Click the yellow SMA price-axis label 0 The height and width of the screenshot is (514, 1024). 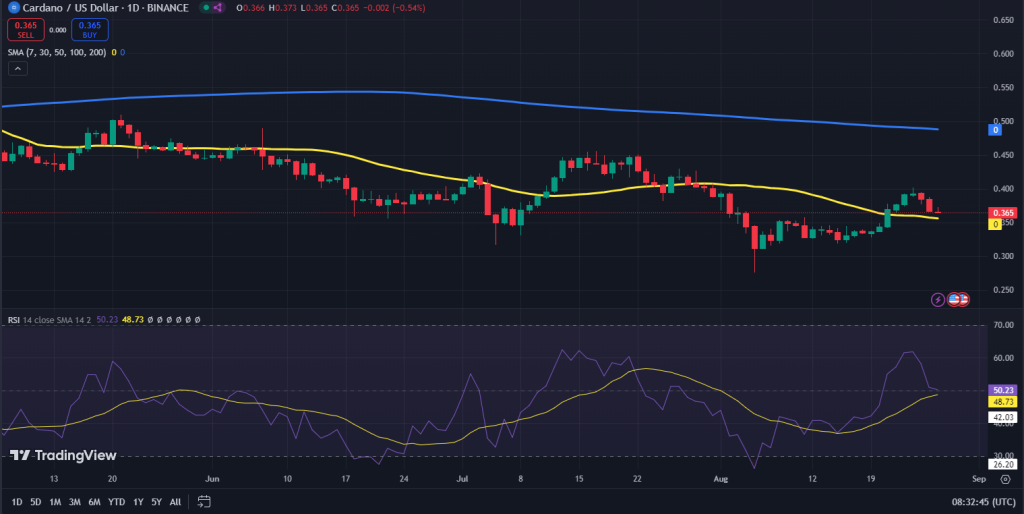coord(995,224)
